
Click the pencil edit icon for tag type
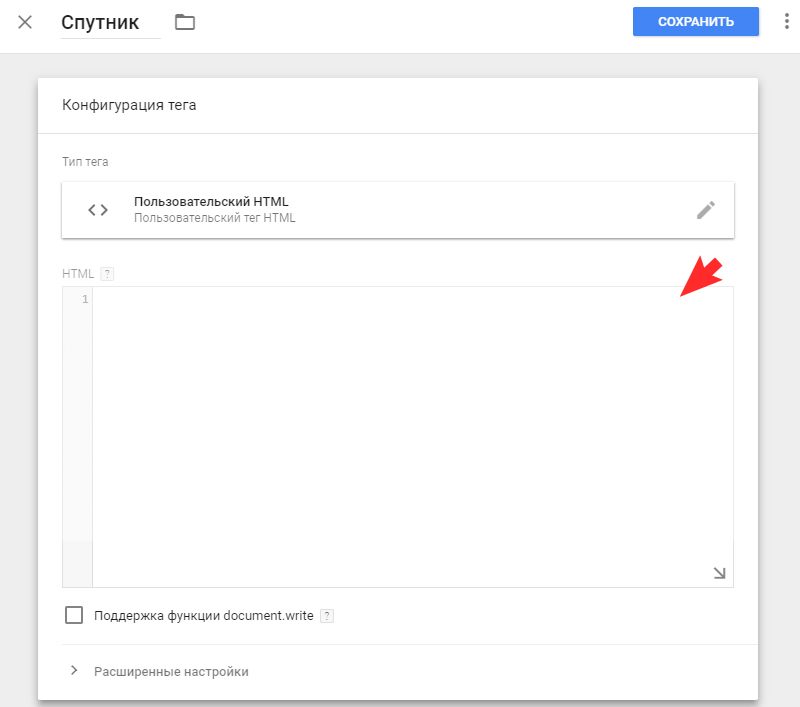(706, 210)
